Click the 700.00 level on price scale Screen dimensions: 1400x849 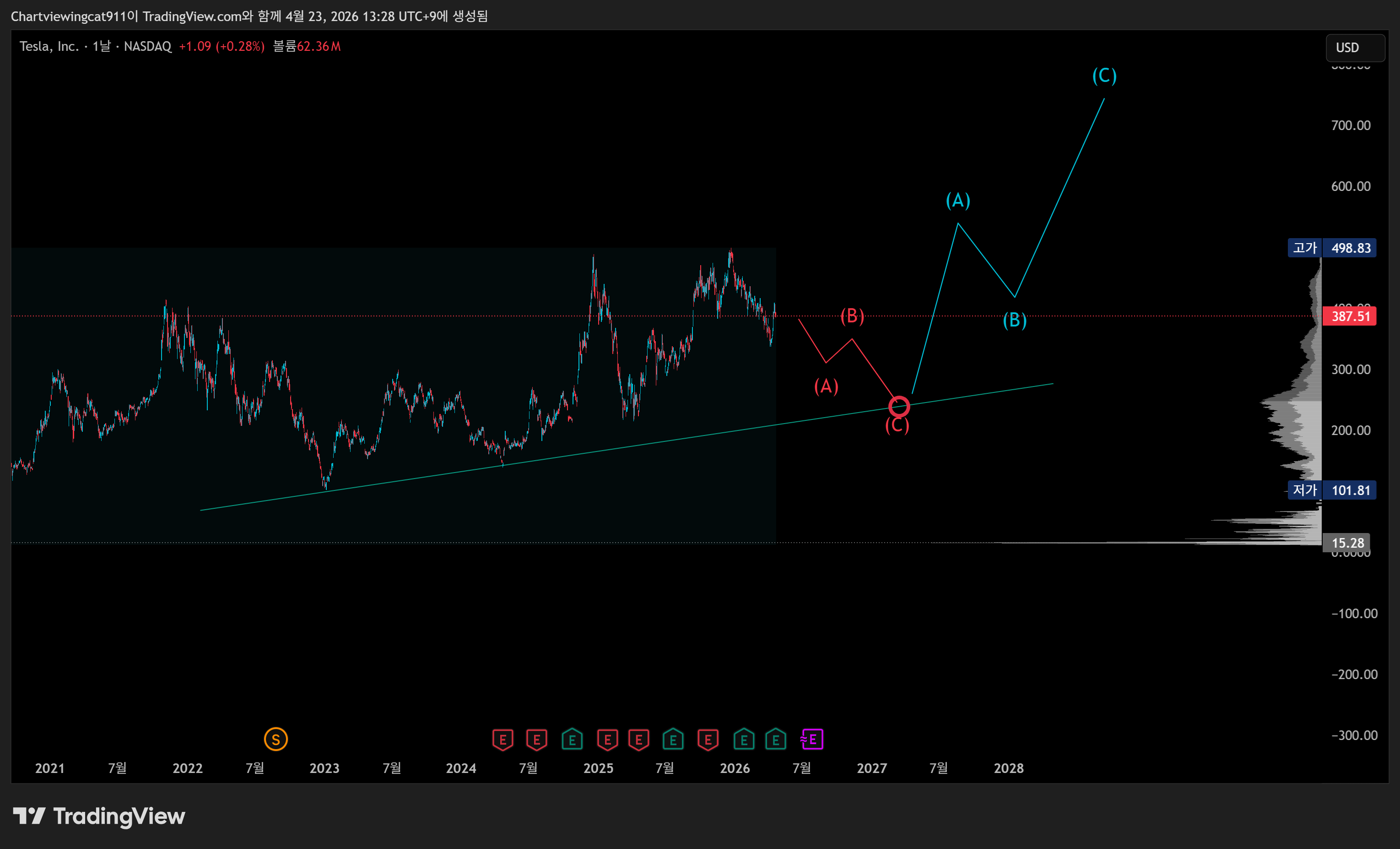pos(1350,125)
